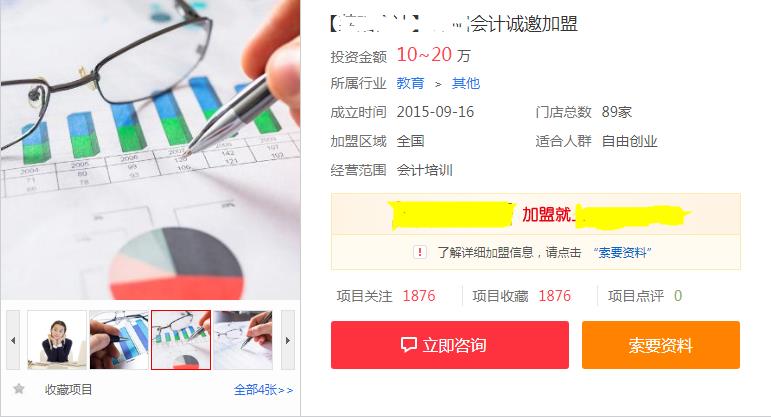The height and width of the screenshot is (417, 771).
Task: Click the large glasses chart main image
Action: point(150,149)
